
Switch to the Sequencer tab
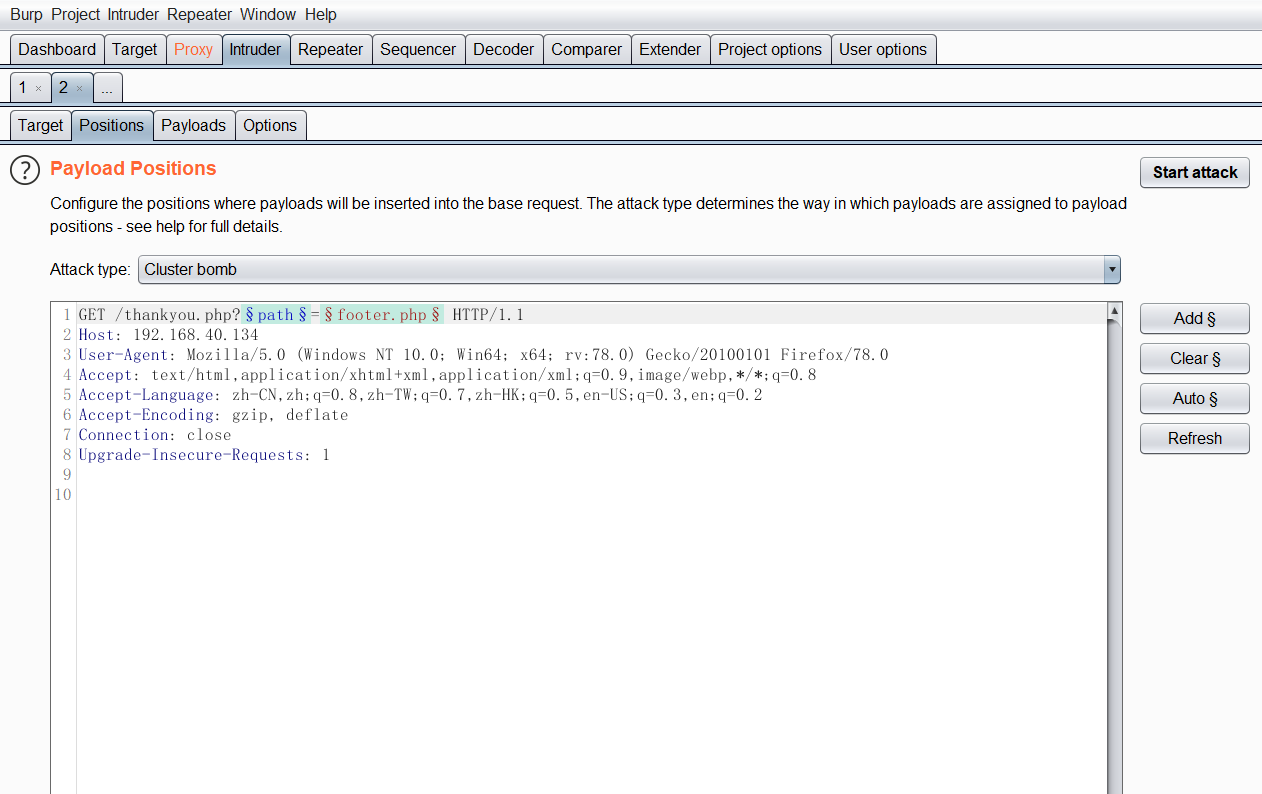418,49
